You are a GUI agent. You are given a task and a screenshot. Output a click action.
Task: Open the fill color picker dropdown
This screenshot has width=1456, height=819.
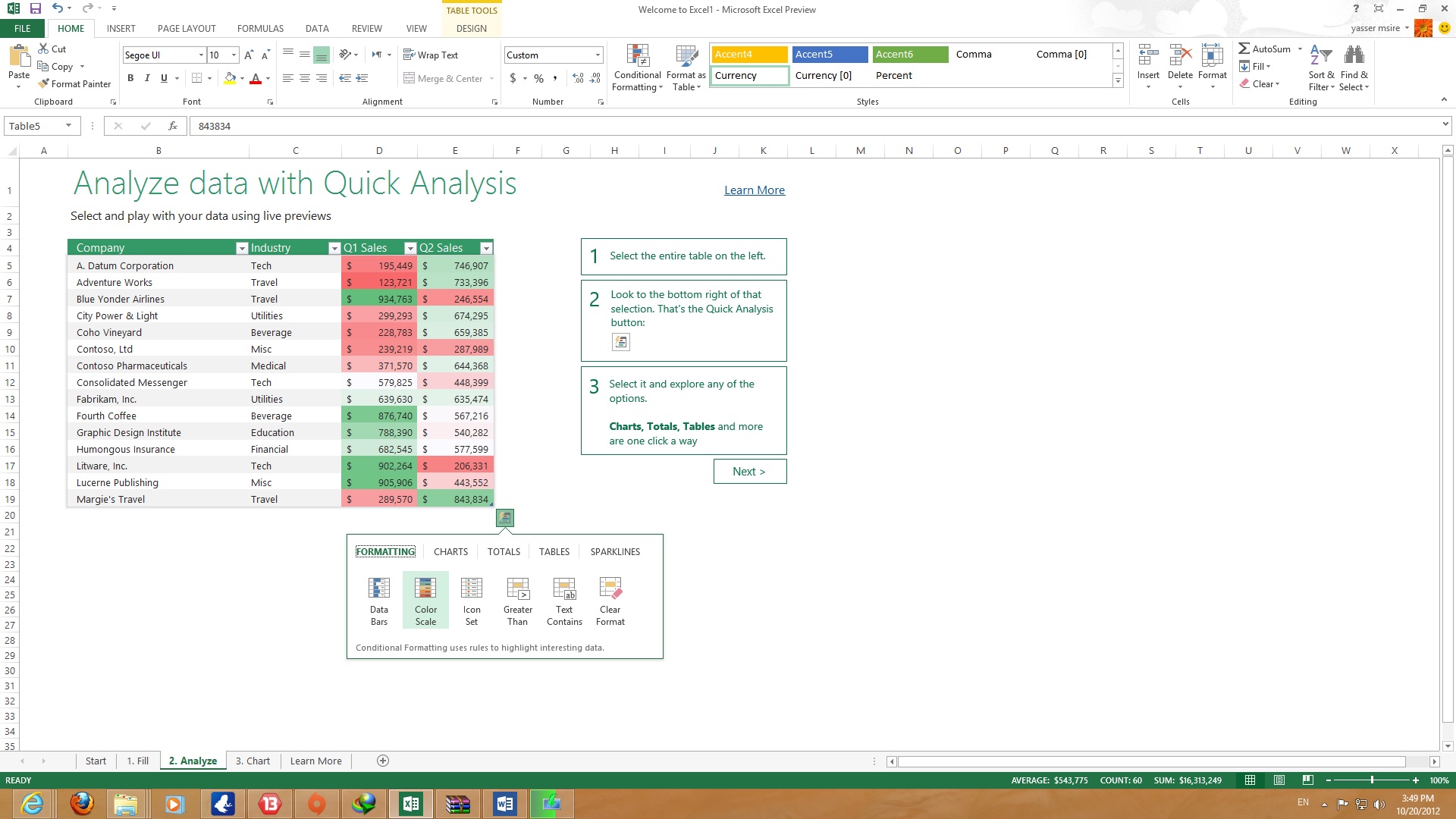click(x=242, y=78)
